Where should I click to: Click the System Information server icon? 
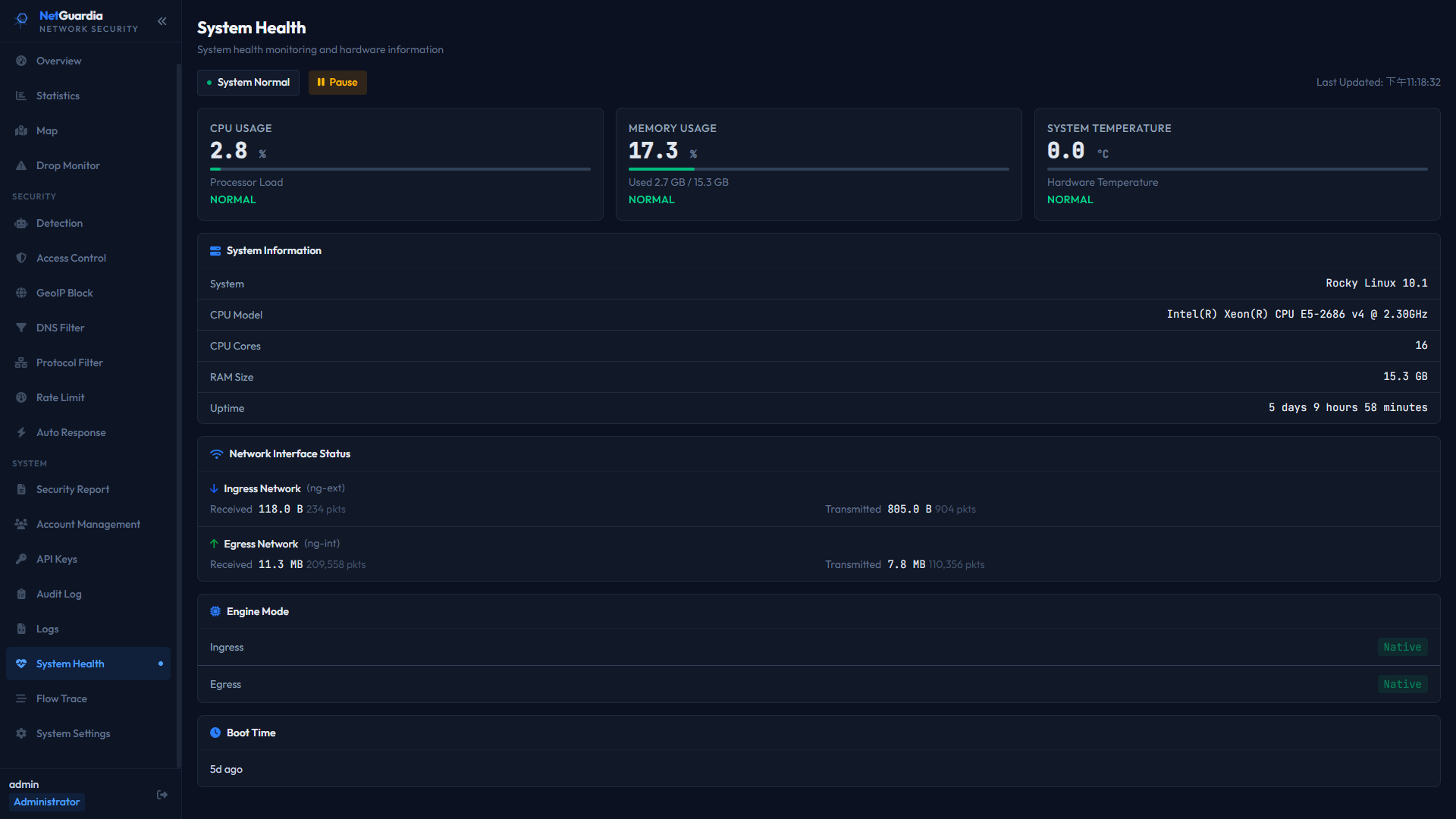(x=215, y=251)
